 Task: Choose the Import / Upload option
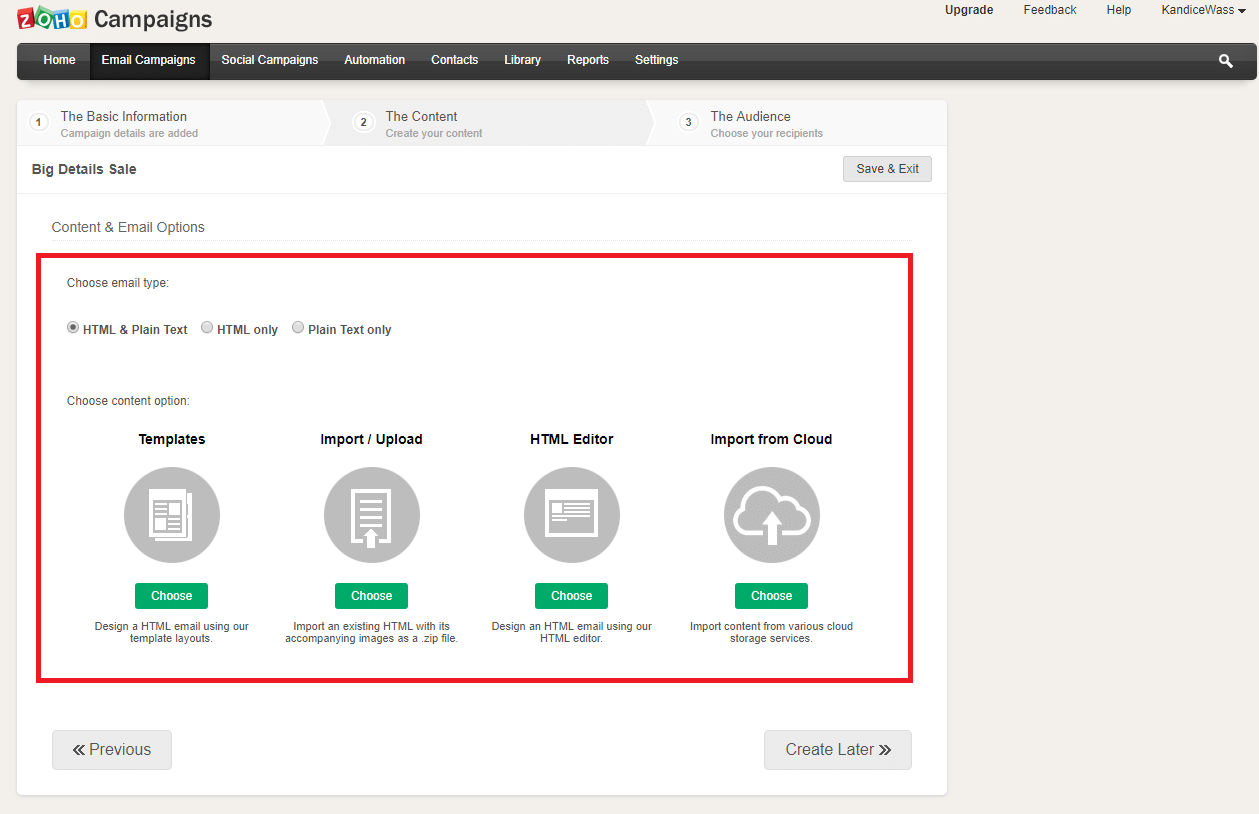point(372,596)
